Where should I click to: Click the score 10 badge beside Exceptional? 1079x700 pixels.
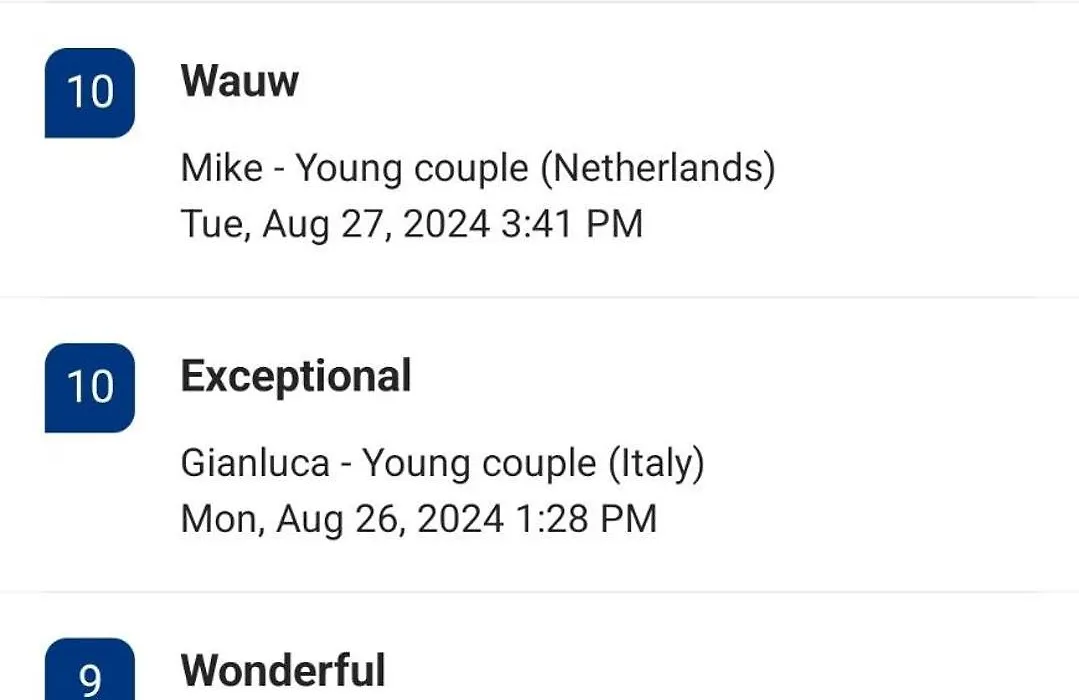[89, 388]
